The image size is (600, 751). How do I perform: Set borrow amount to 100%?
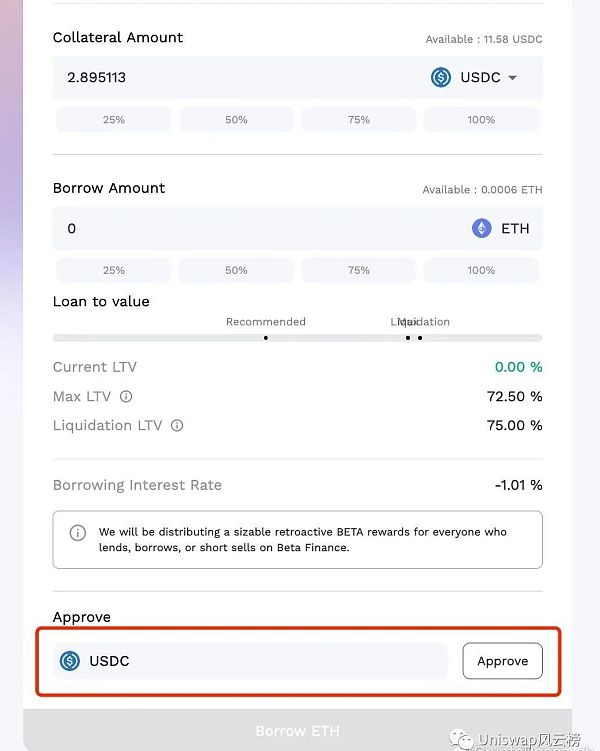[x=481, y=270]
